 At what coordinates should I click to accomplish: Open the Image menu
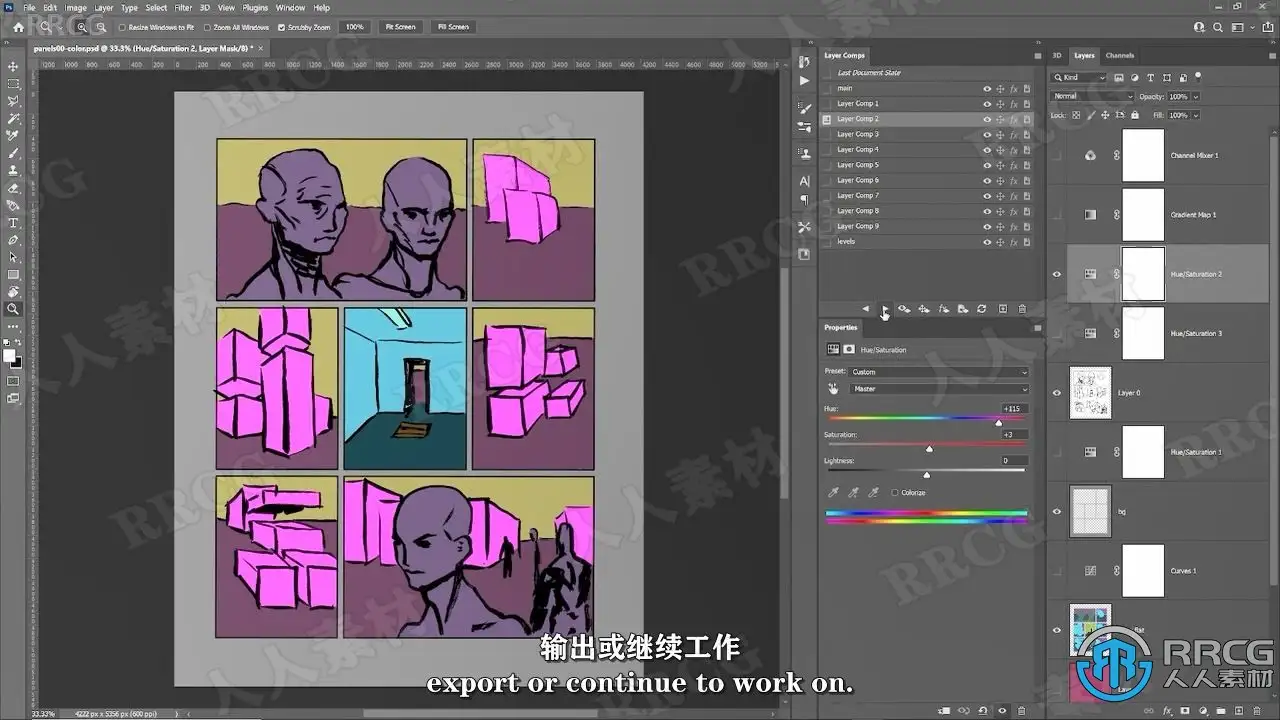point(76,7)
